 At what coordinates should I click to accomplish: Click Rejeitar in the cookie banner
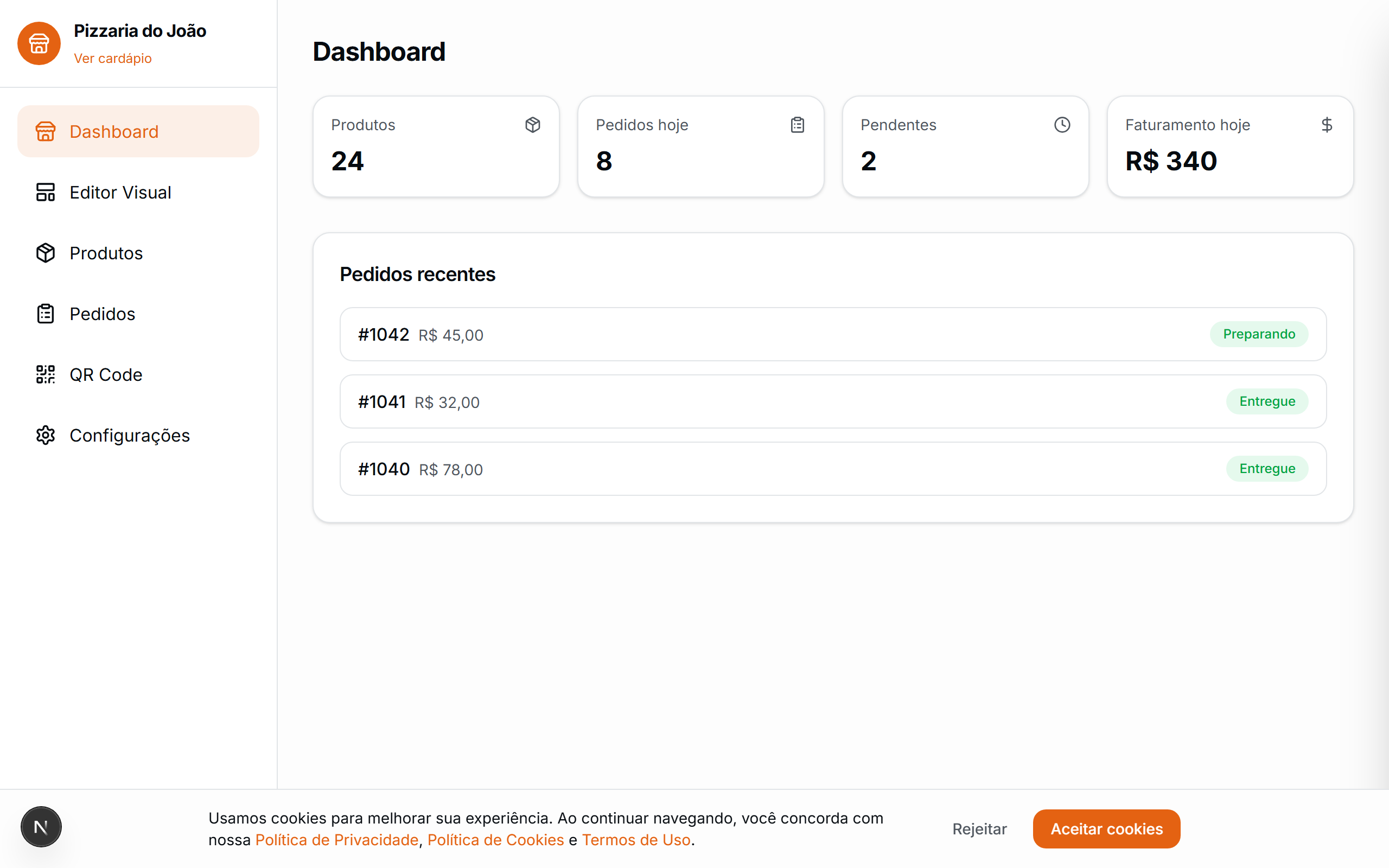pyautogui.click(x=979, y=828)
